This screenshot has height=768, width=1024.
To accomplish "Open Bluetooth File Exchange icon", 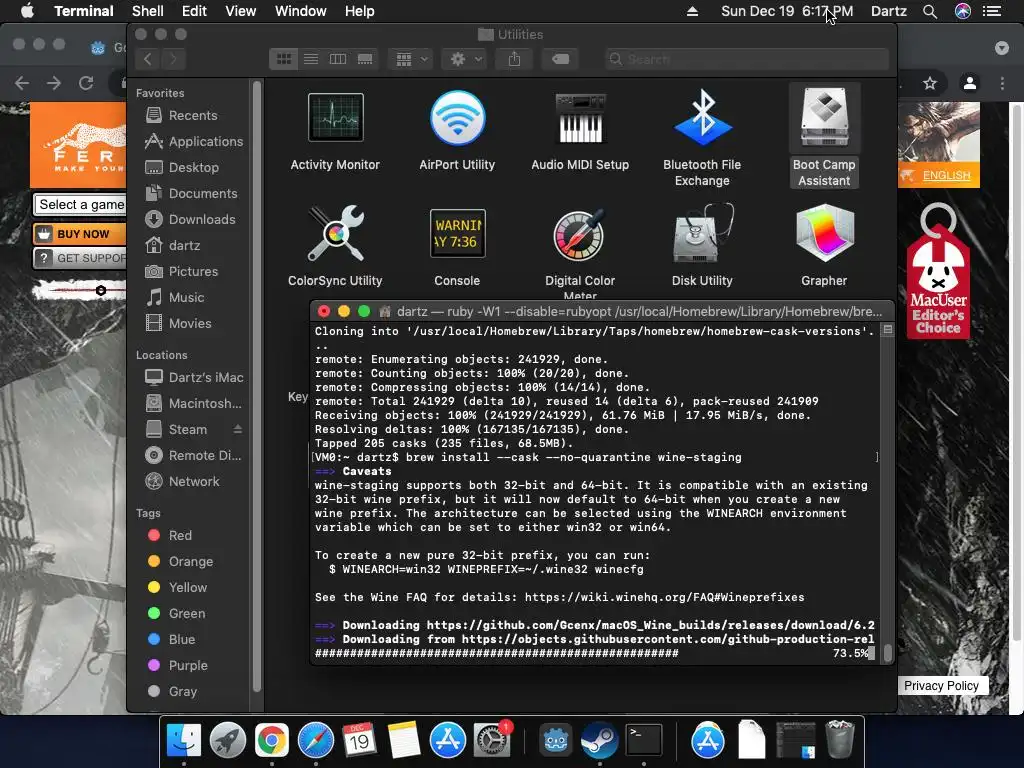I will 702,118.
